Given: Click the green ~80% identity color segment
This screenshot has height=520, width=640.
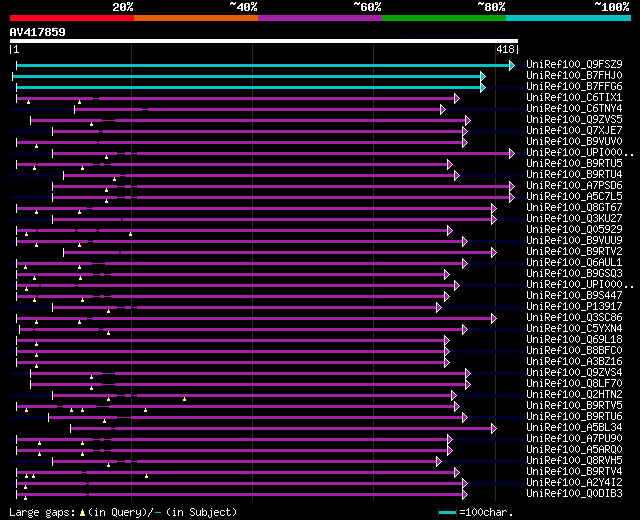Looking at the screenshot, I should (444, 18).
